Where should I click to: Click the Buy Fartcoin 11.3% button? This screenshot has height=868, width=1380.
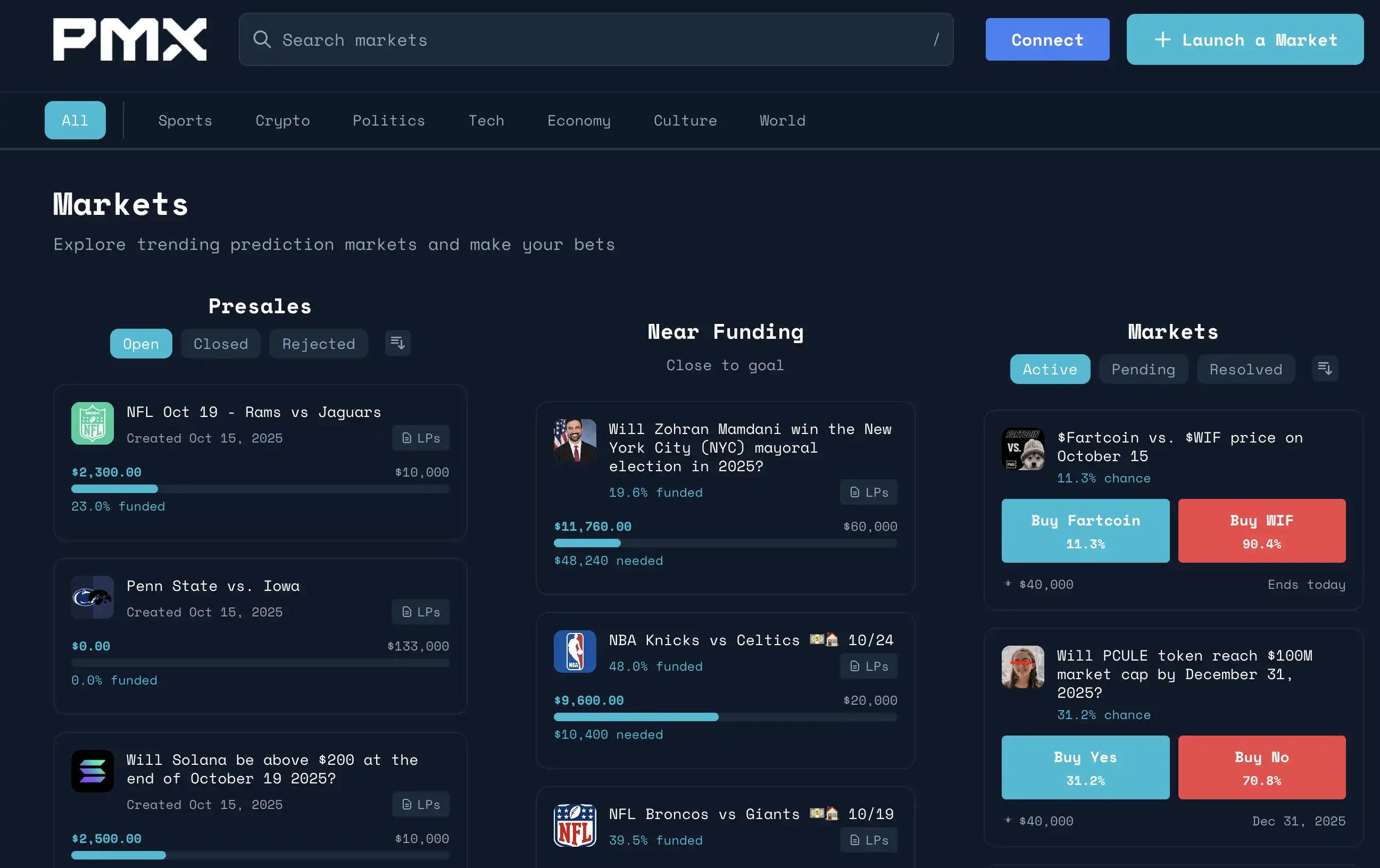(1085, 531)
